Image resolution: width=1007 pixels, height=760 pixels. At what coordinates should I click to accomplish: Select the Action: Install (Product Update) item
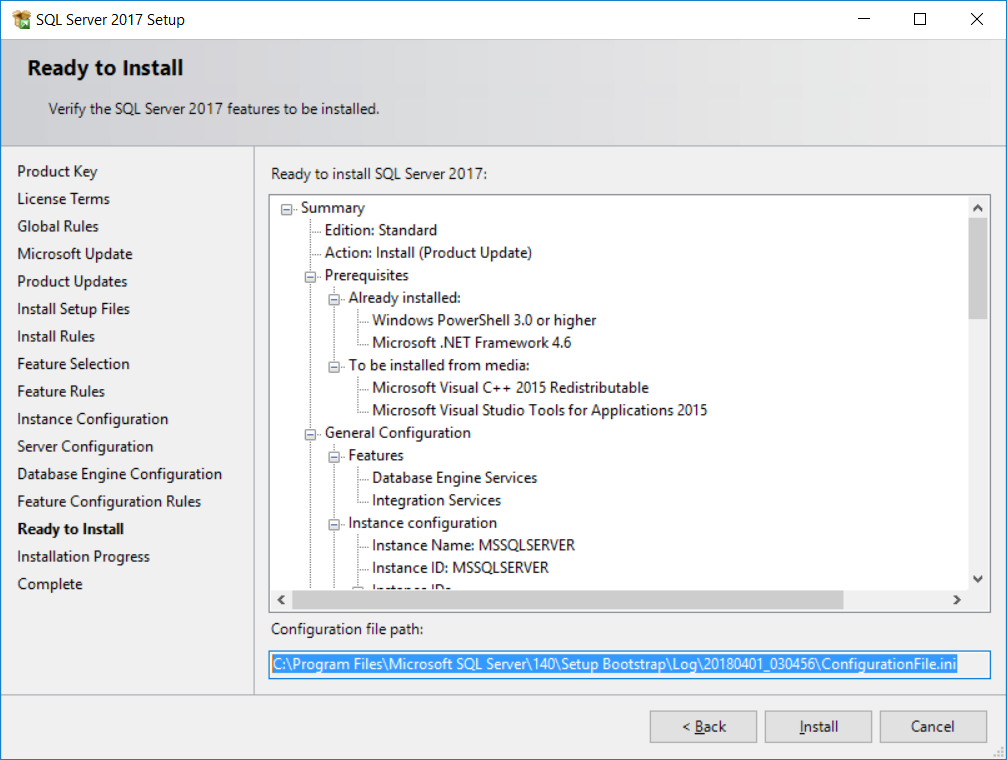click(428, 253)
